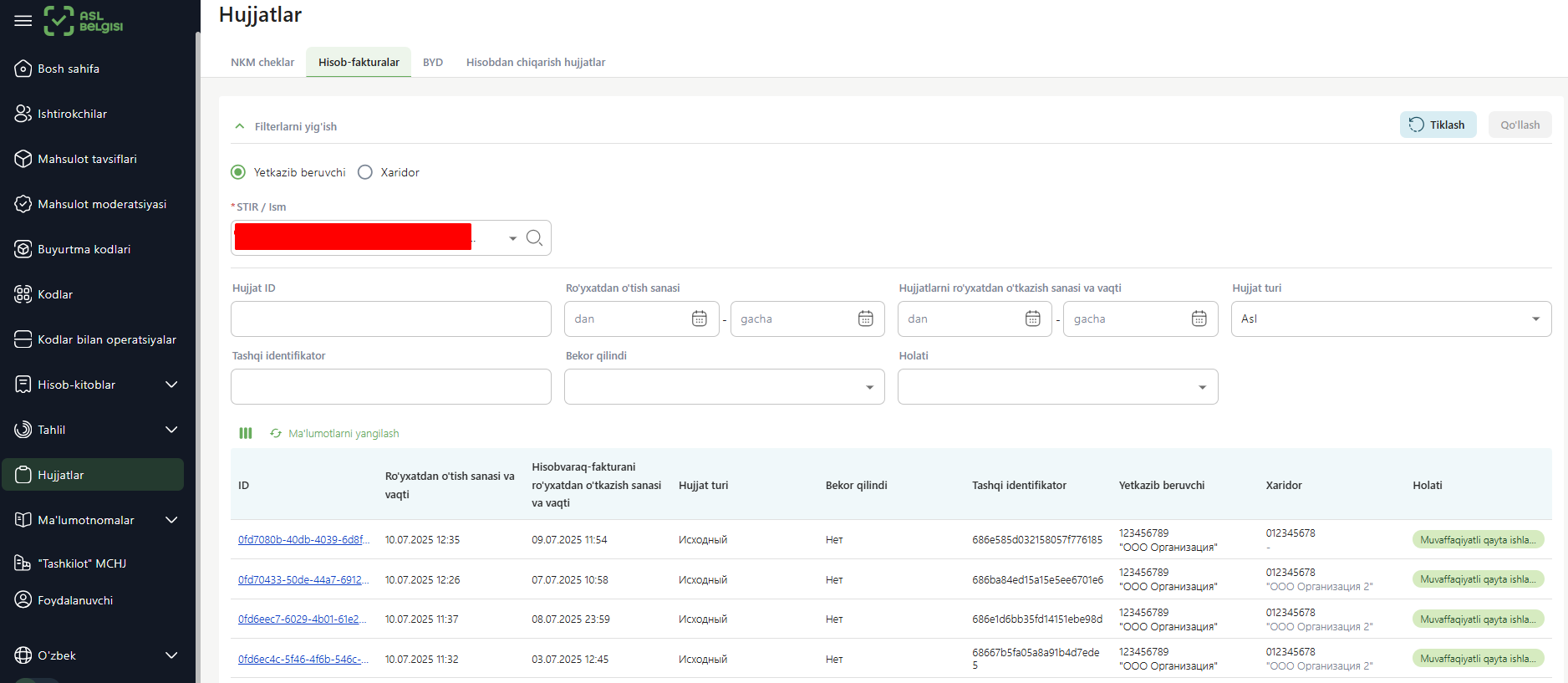This screenshot has height=683, width=1568.
Task: Click the hamburger menu icon
Action: tap(23, 21)
